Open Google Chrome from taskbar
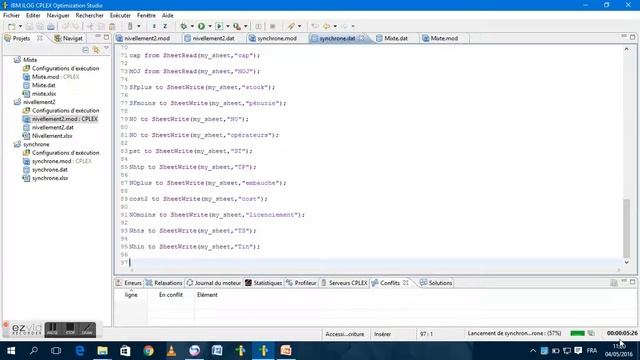The width and height of the screenshot is (640, 360). click(x=149, y=351)
